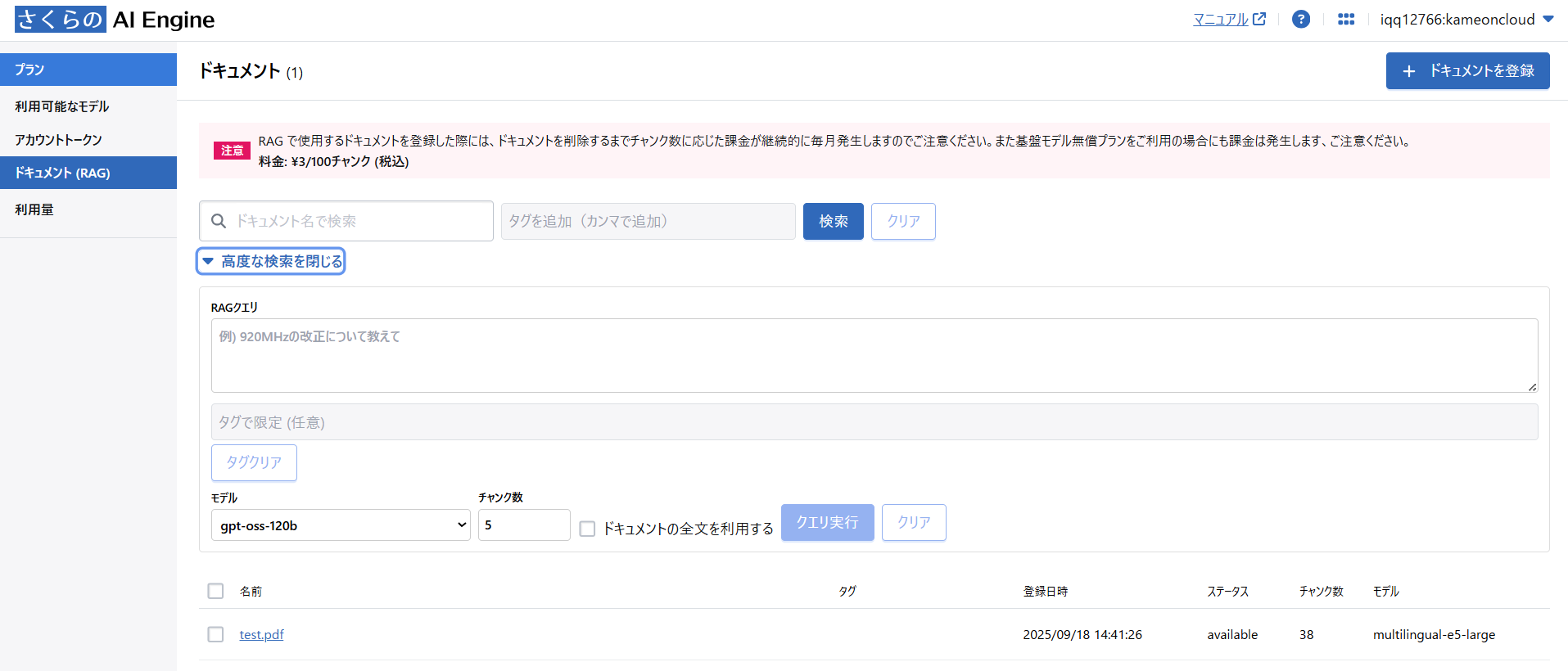Click the チャンク数 number field
The width and height of the screenshot is (1568, 671).
tap(523, 525)
